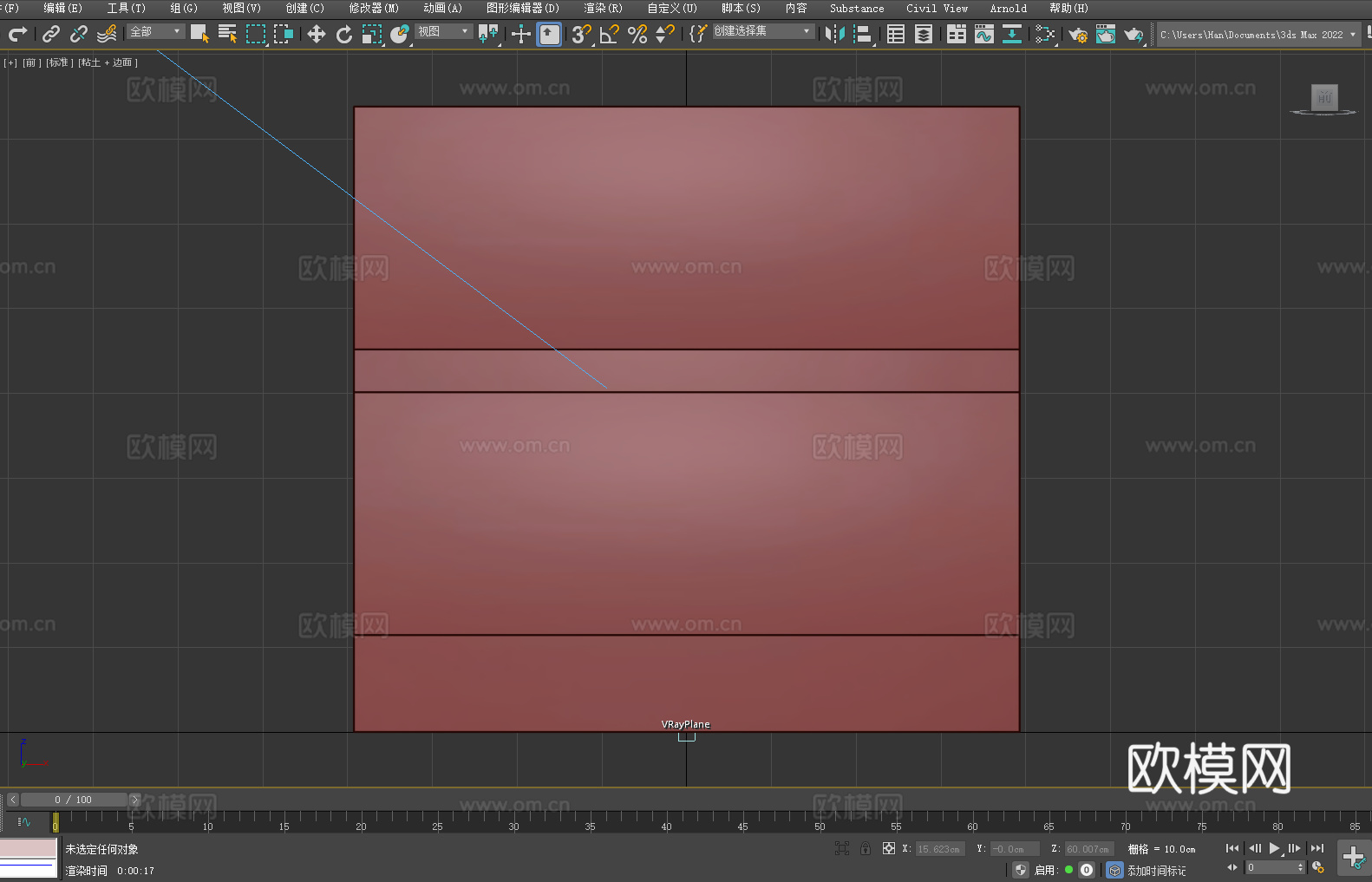
Task: Open the project path dropdown
Action: (x=1258, y=35)
